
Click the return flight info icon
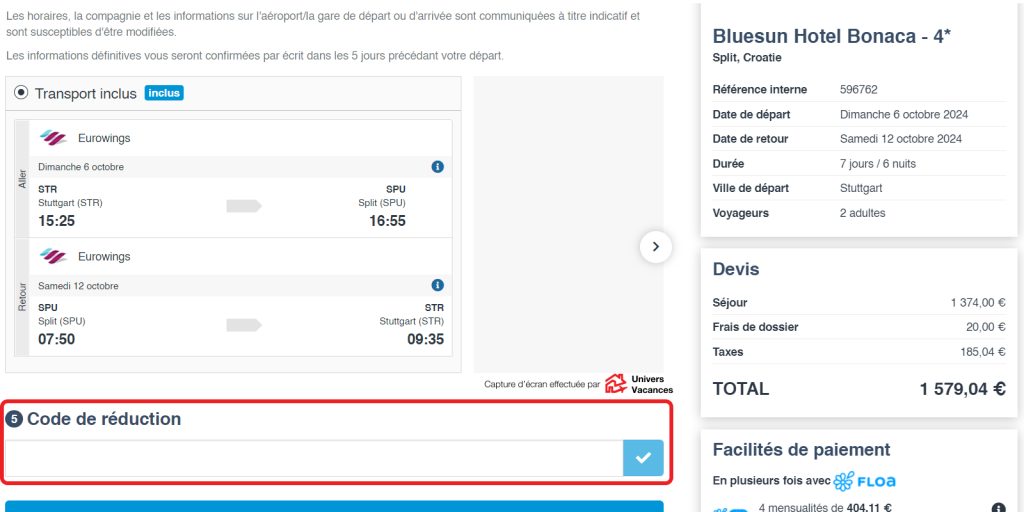point(437,286)
